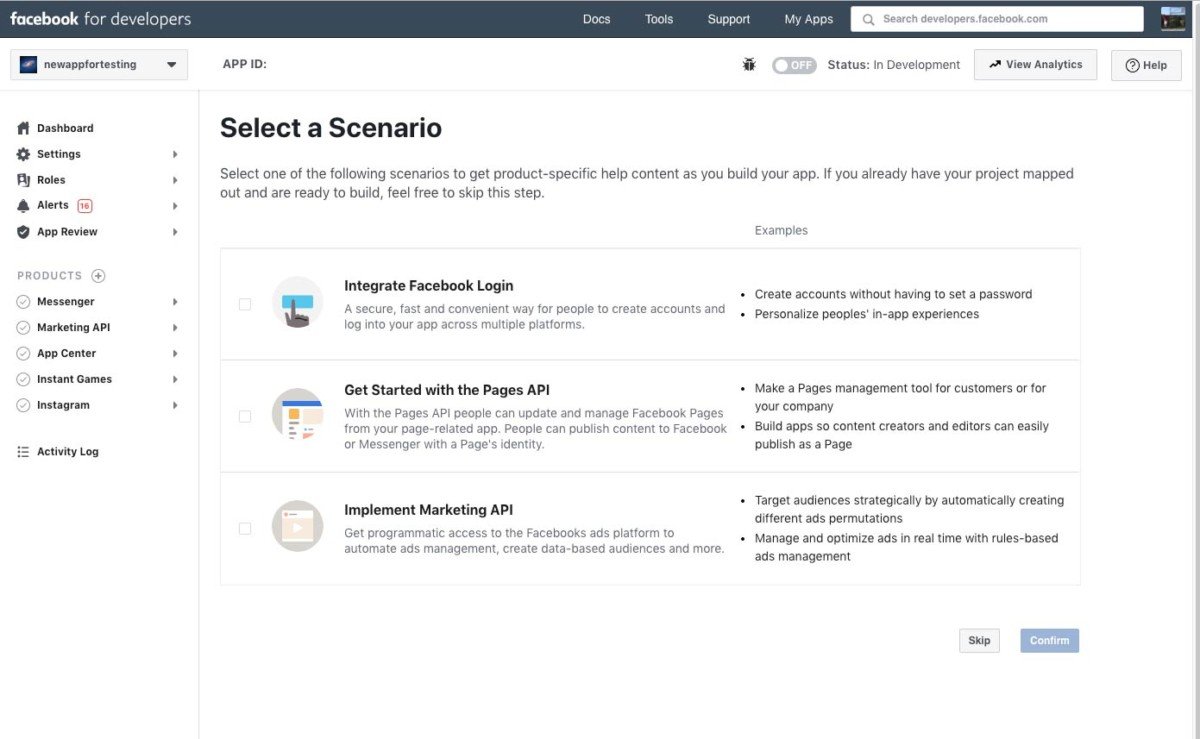Click the Activity Log list icon
This screenshot has width=1200, height=739.
click(x=23, y=452)
